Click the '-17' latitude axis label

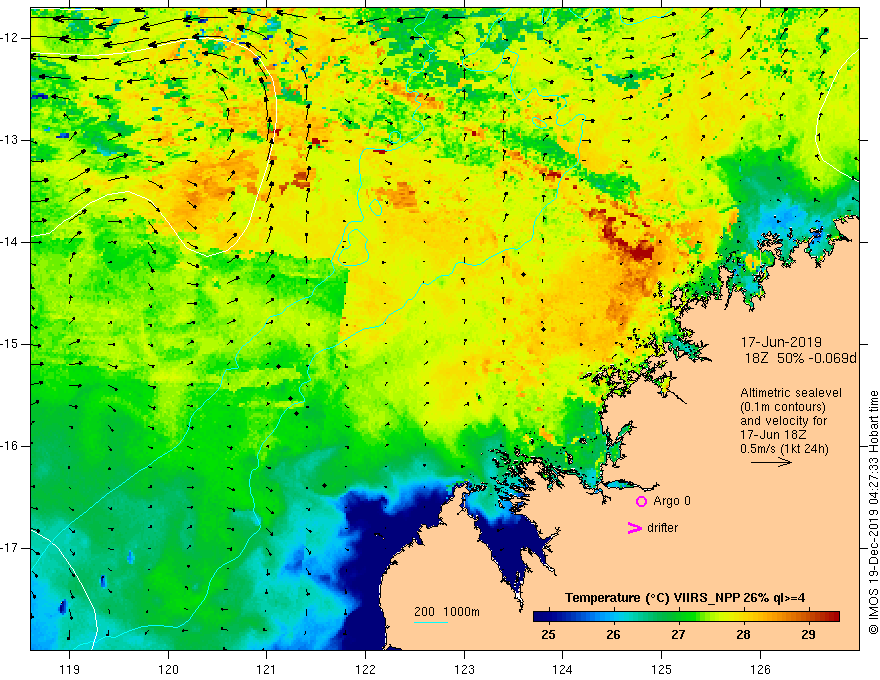(x=10, y=548)
